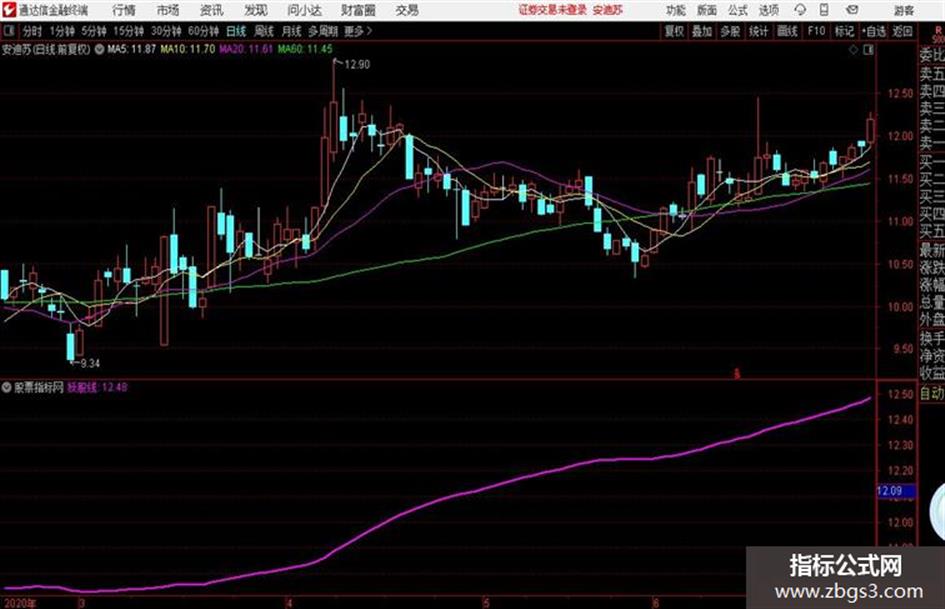945x609 pixels.
Task: Open the 公式 menu
Action: click(x=738, y=10)
